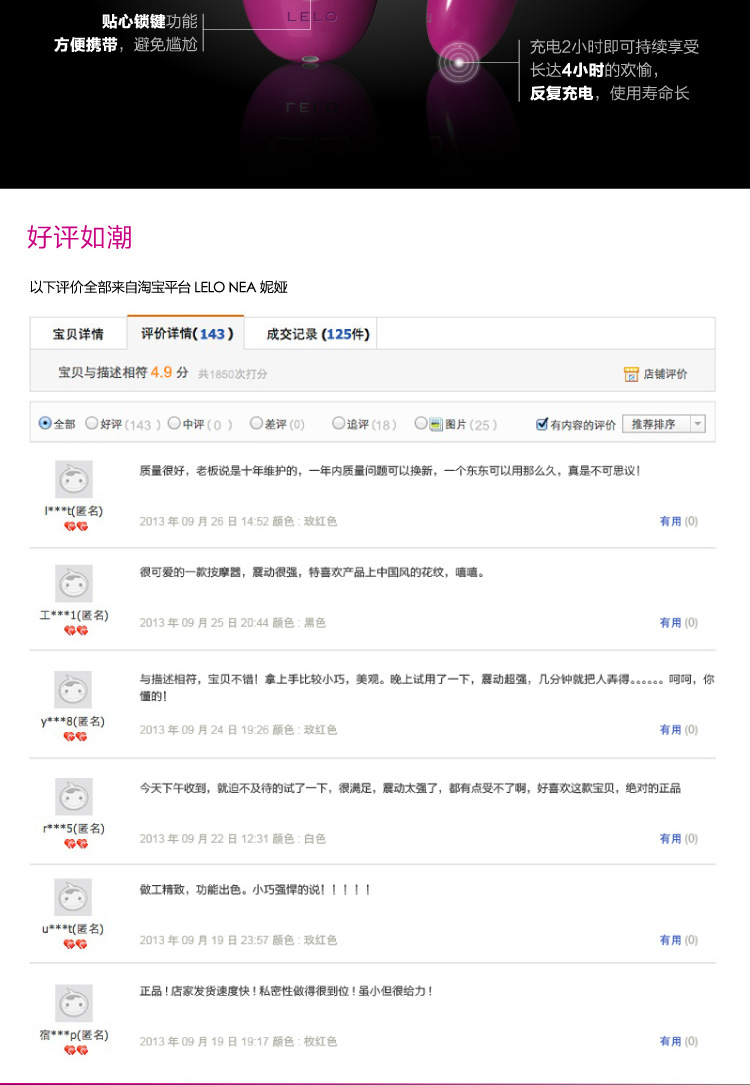This screenshot has width=750, height=1085.
Task: Click the username y***8(匿名)
Action: [73, 721]
